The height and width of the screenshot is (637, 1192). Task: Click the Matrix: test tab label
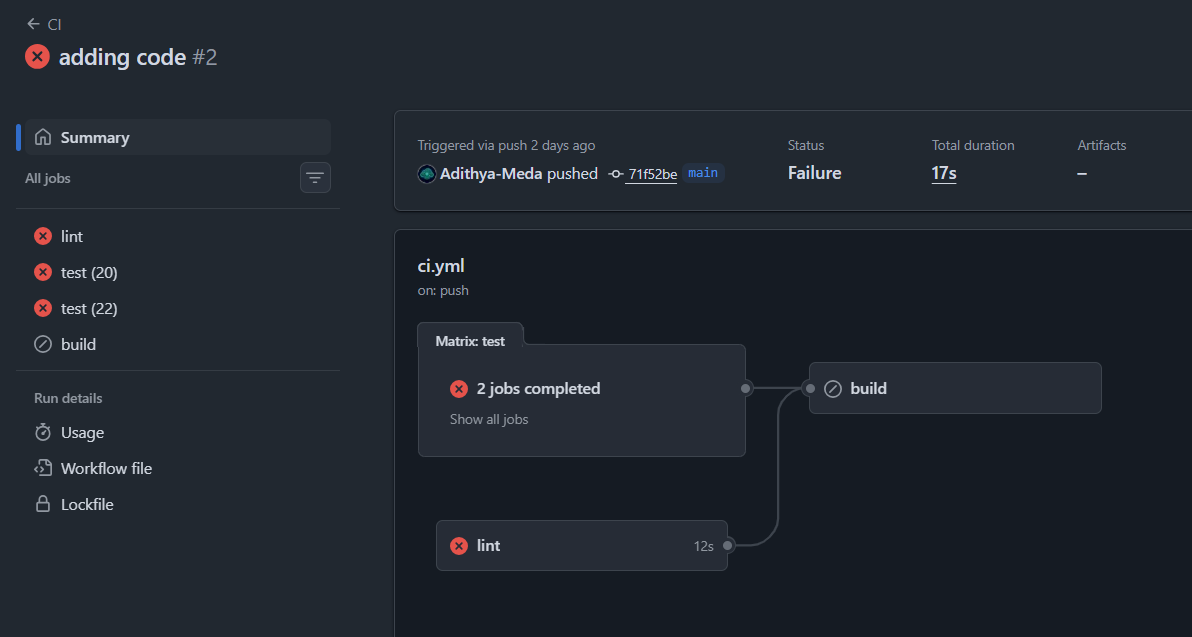[x=470, y=341]
